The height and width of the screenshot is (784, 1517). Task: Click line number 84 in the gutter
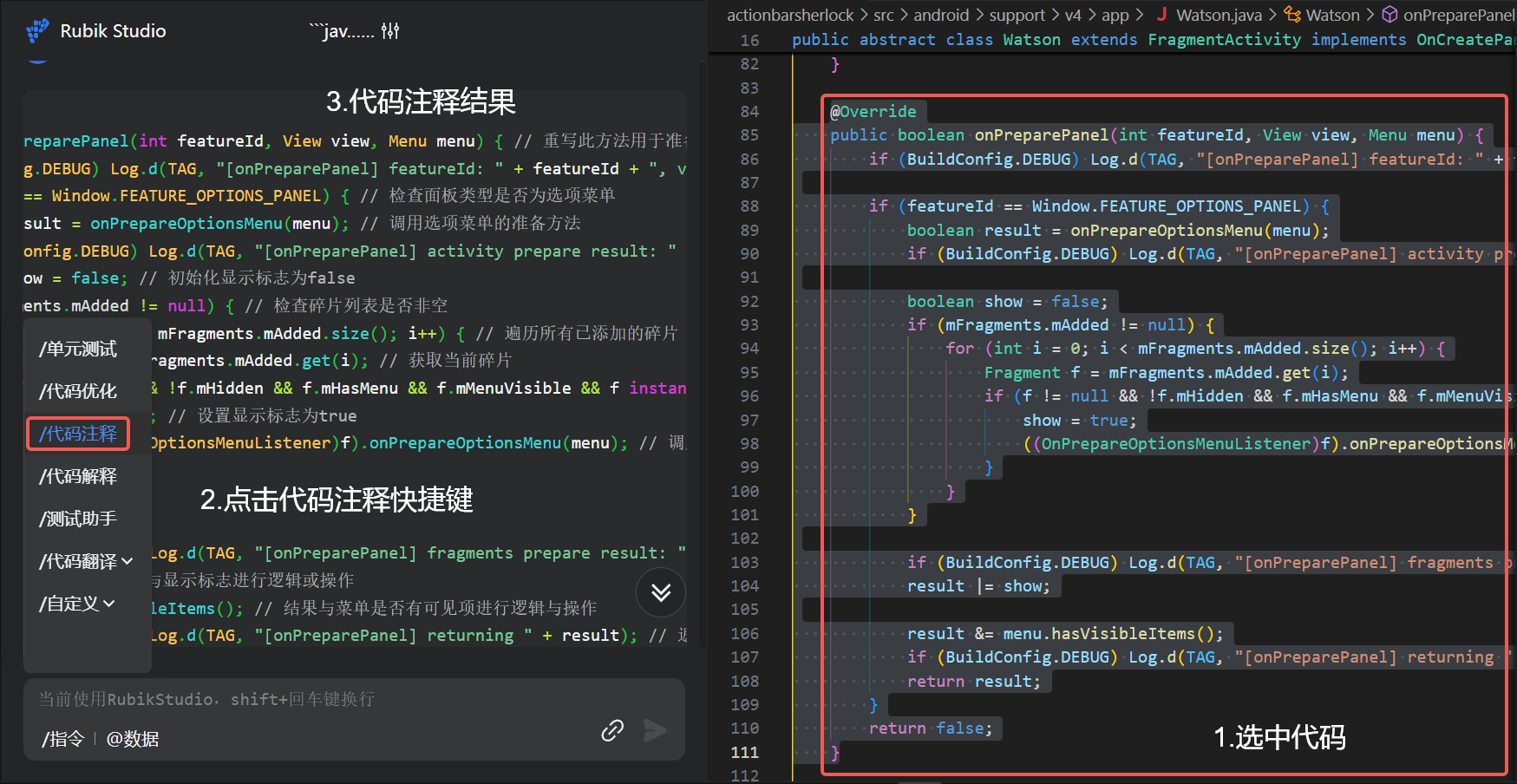[749, 111]
